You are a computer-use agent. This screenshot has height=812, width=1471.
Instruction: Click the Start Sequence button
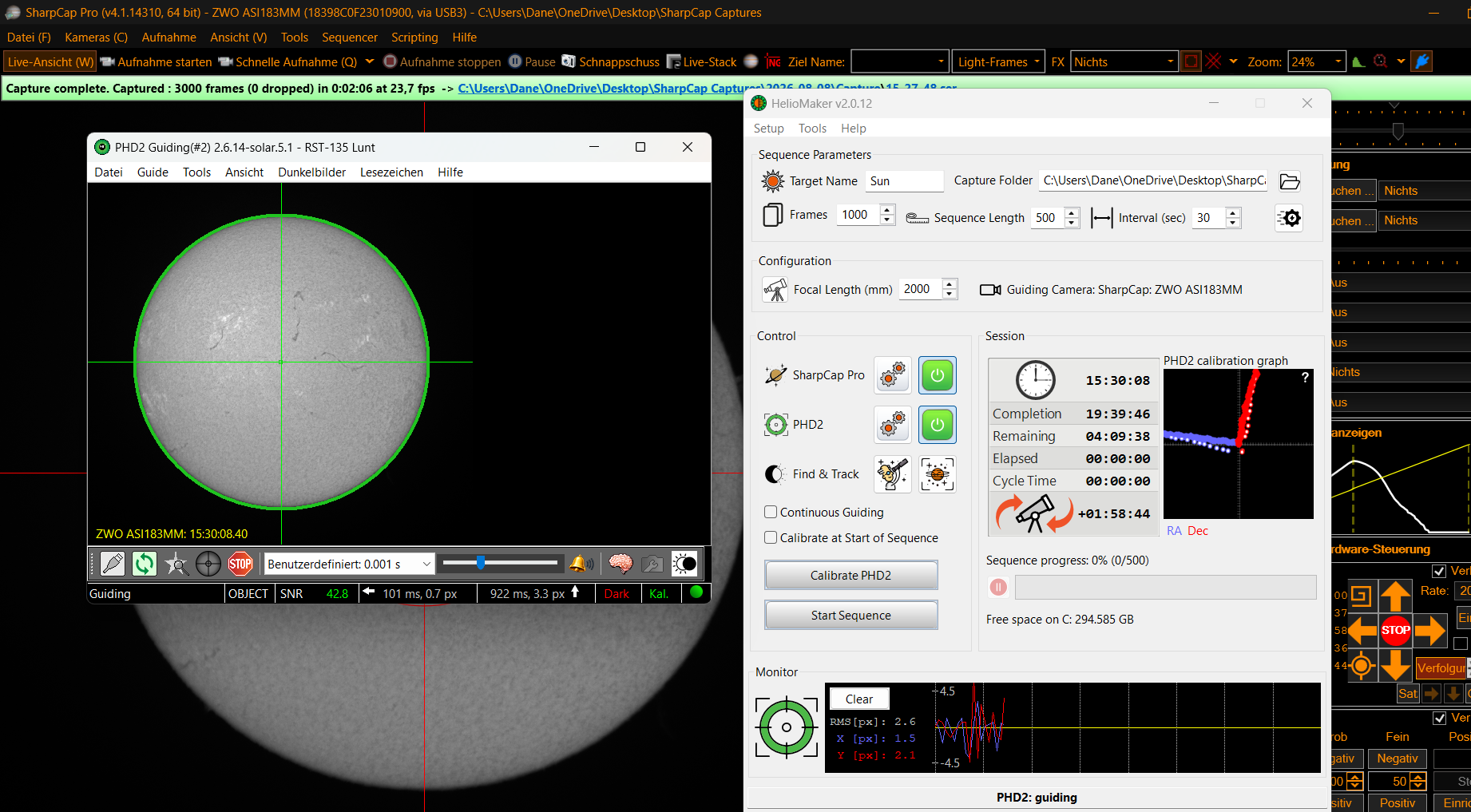coord(851,616)
